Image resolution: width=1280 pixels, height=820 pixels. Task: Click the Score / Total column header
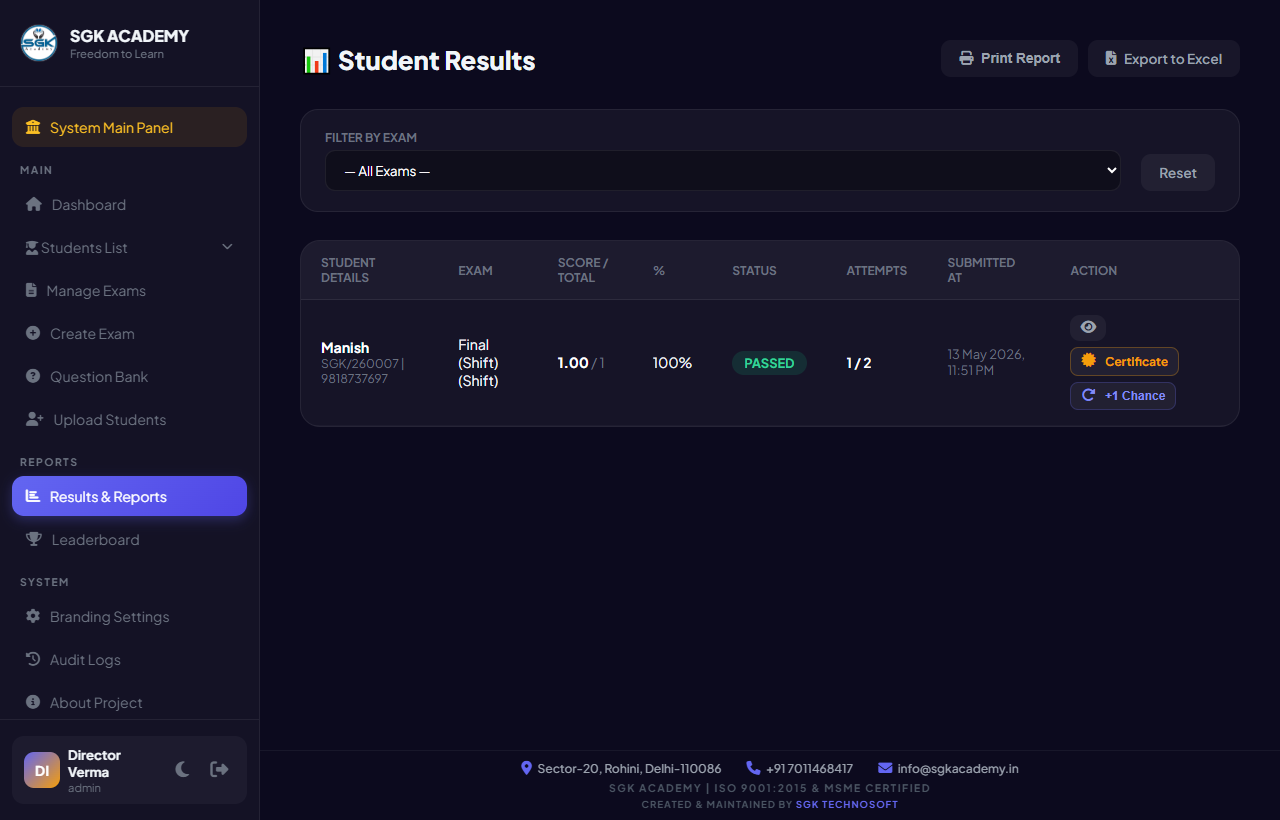(x=583, y=270)
